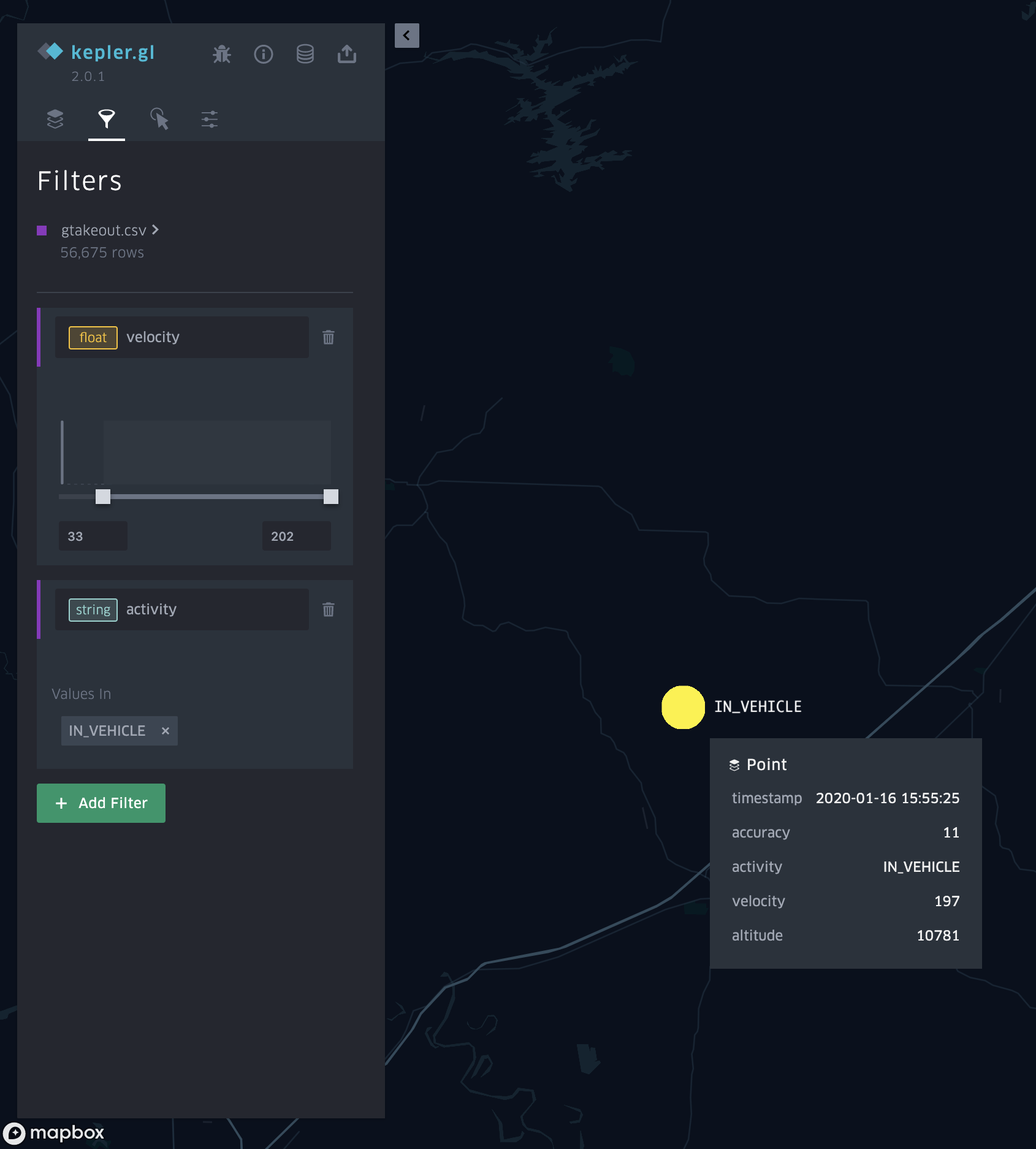Click the velocity value 197 in tooltip

point(947,901)
